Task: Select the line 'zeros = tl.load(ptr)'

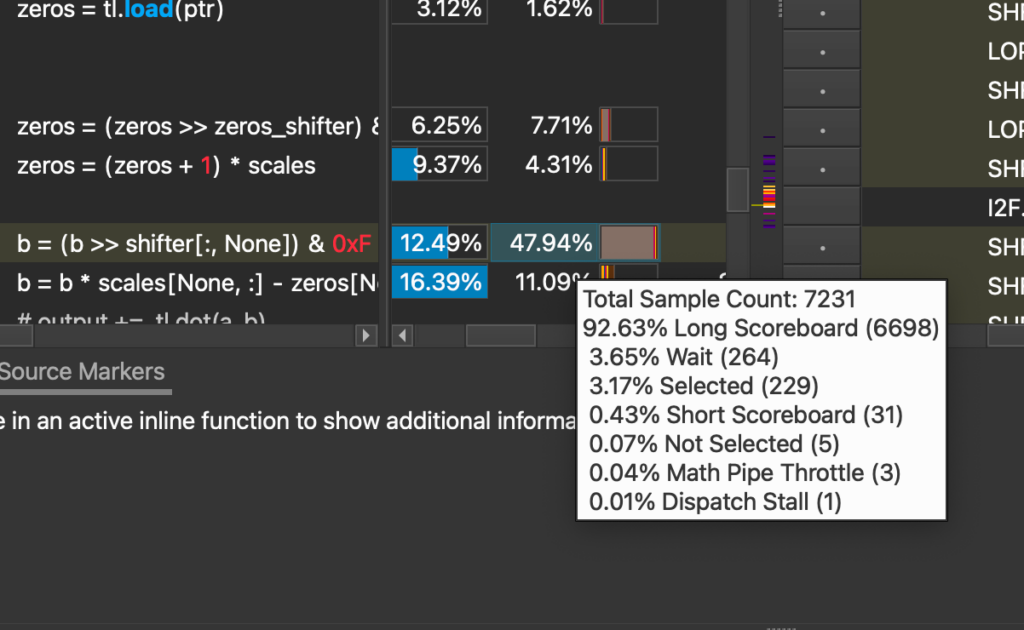Action: [120, 11]
